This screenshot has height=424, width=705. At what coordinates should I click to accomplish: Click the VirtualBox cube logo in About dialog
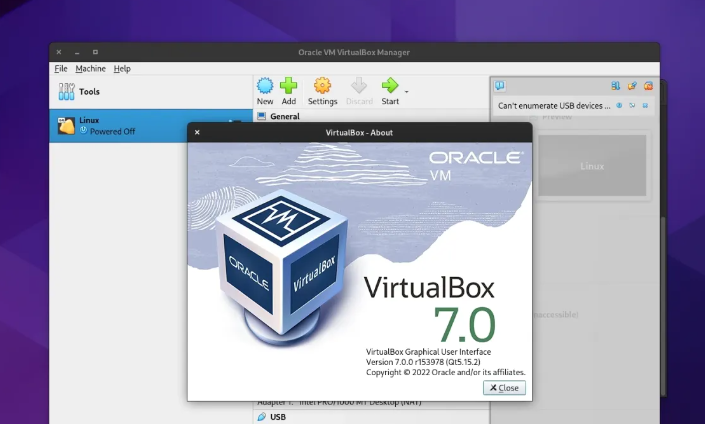[x=282, y=266]
